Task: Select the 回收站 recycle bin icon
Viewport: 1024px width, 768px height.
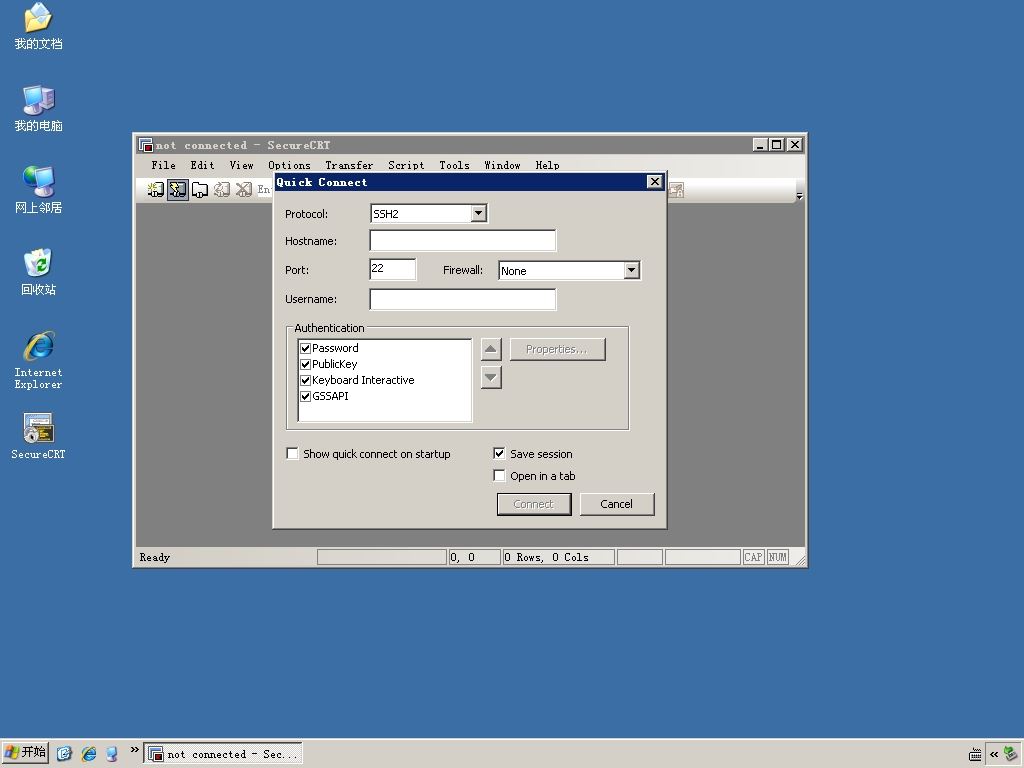Action: point(38,272)
